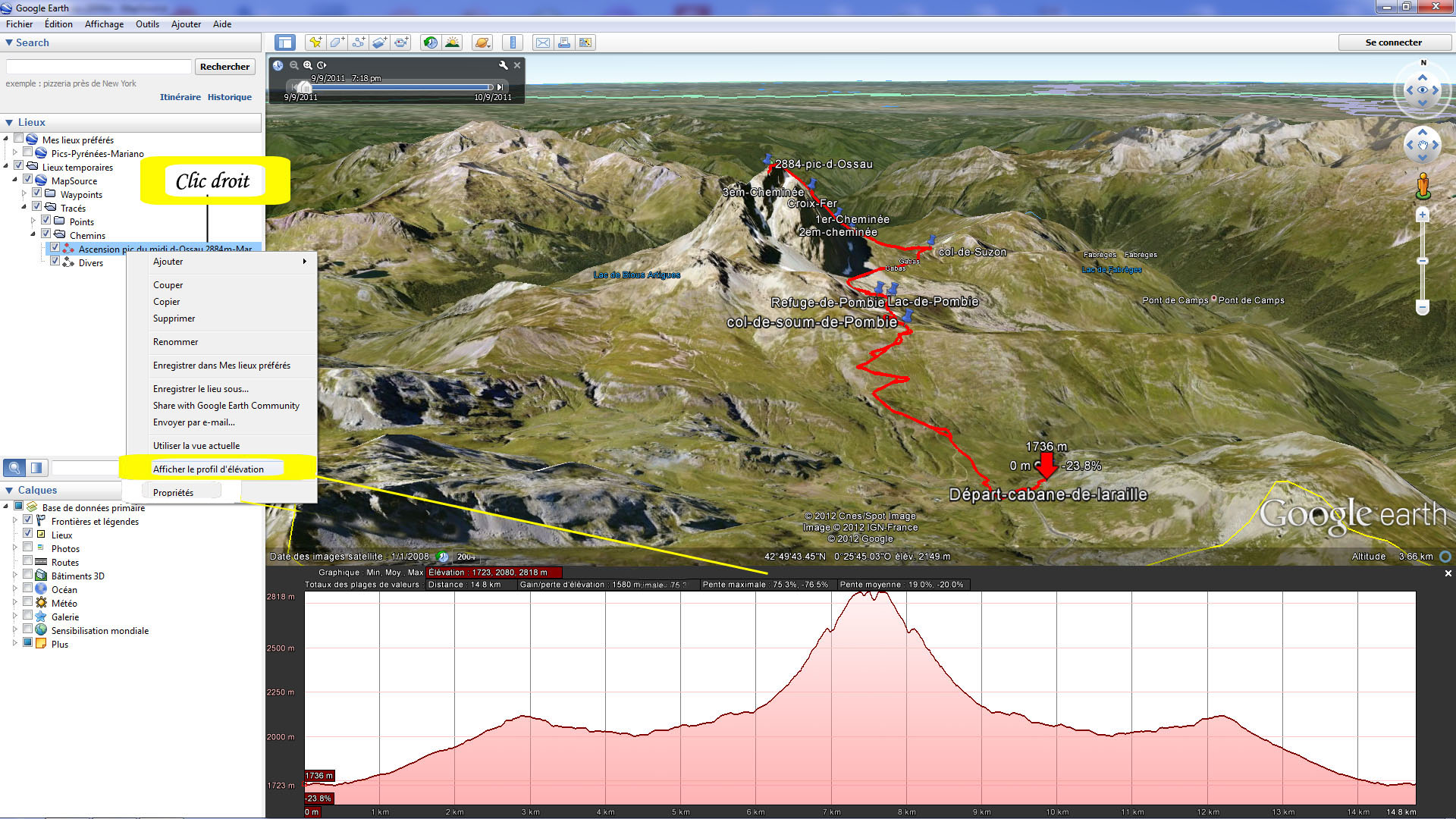This screenshot has width=1456, height=819.
Task: Click the 2884-pic-d-Ossau placemark pin
Action: [x=768, y=161]
